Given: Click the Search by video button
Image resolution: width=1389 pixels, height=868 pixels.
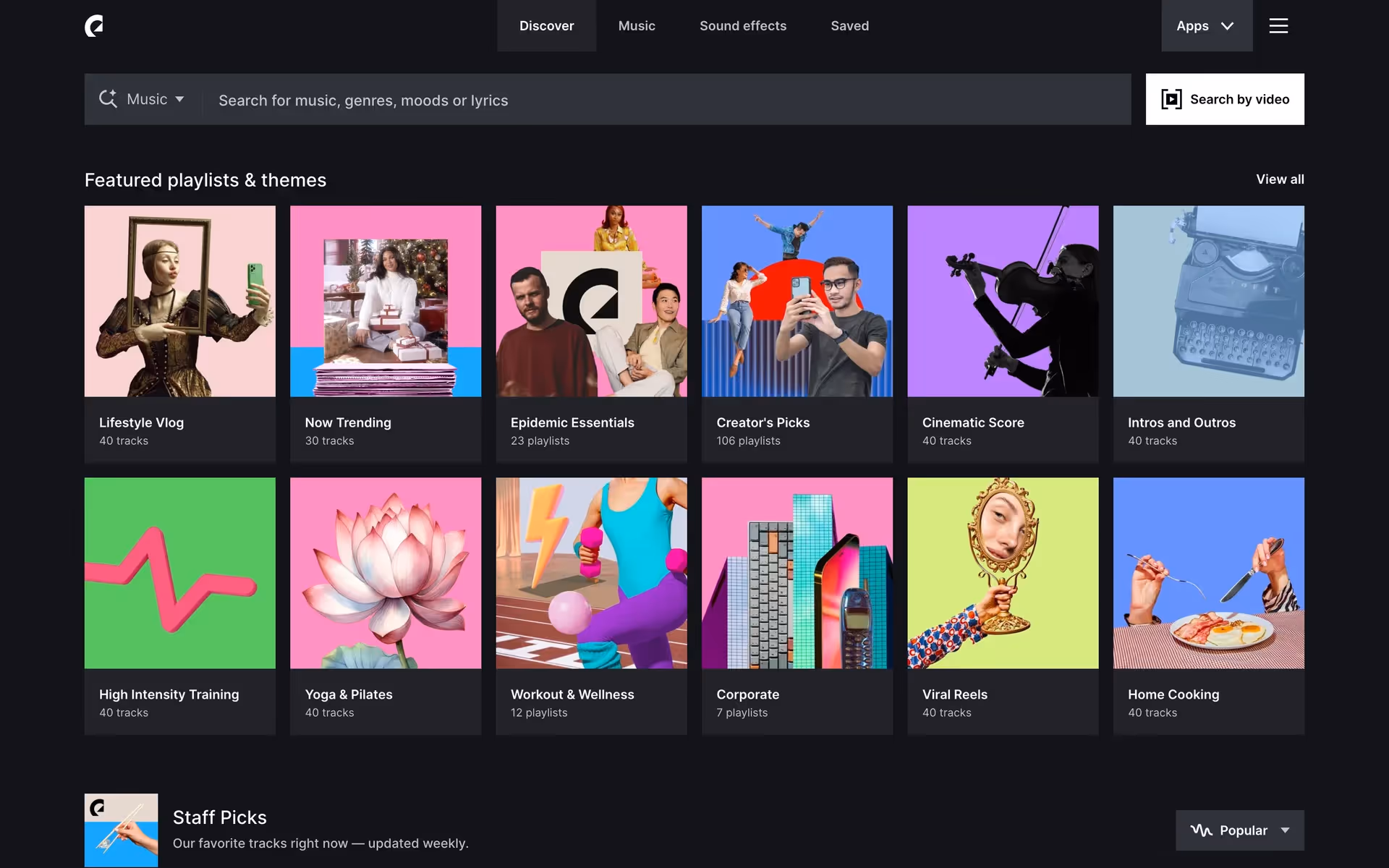Looking at the screenshot, I should 1224,99.
